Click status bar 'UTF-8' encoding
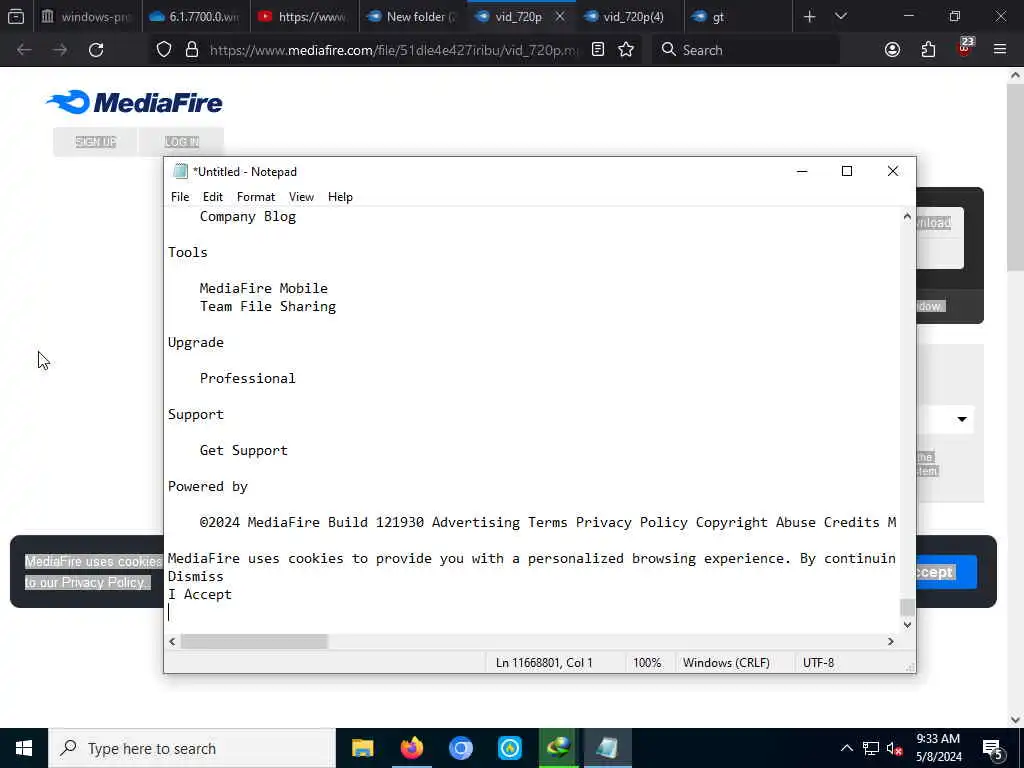The width and height of the screenshot is (1024, 768). pyautogui.click(x=818, y=662)
